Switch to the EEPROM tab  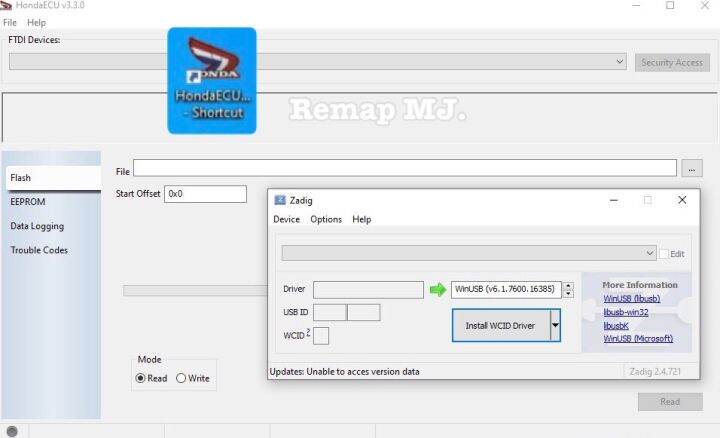coord(28,202)
